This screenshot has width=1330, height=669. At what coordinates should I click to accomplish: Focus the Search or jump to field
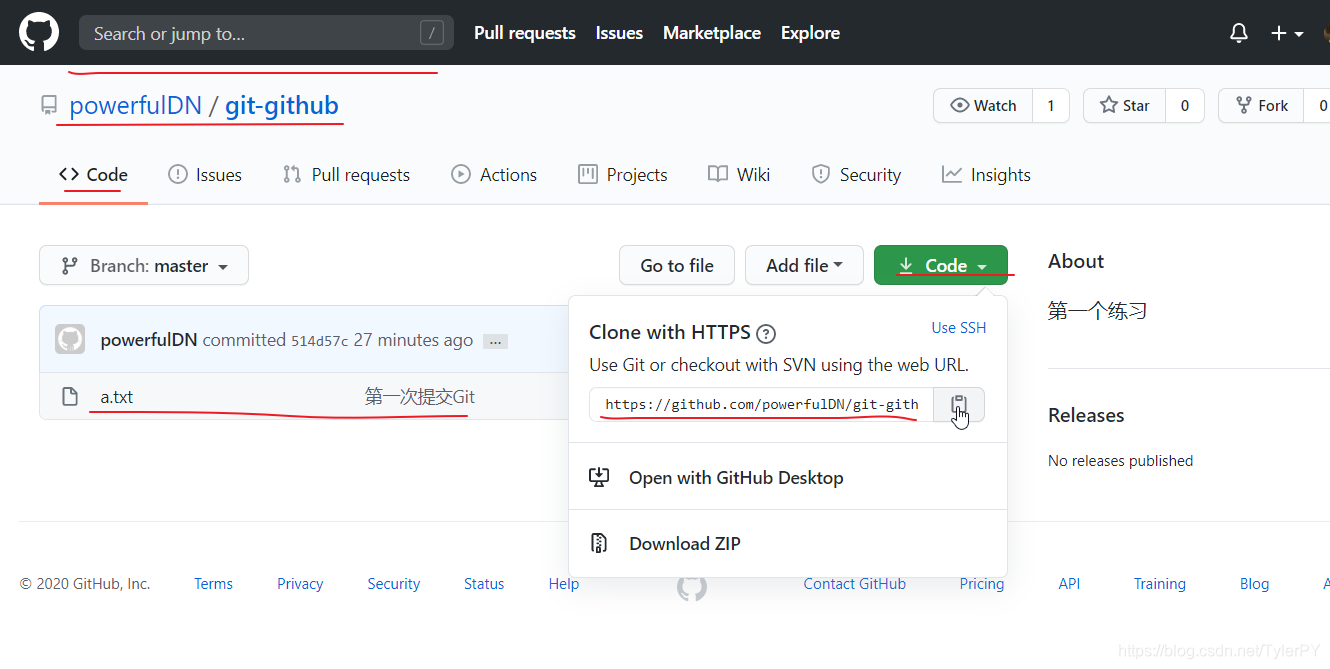tap(266, 33)
